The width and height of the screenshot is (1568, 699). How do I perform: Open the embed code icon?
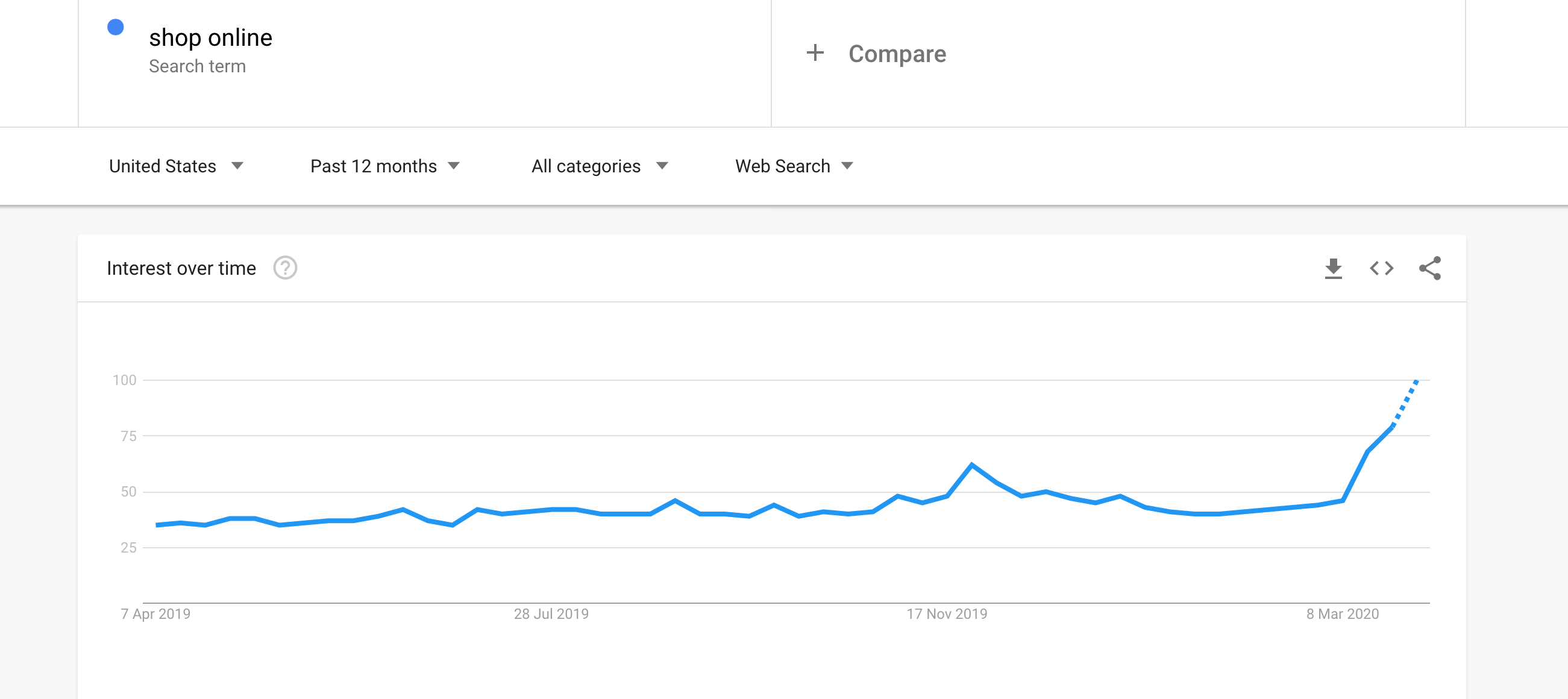click(1381, 269)
